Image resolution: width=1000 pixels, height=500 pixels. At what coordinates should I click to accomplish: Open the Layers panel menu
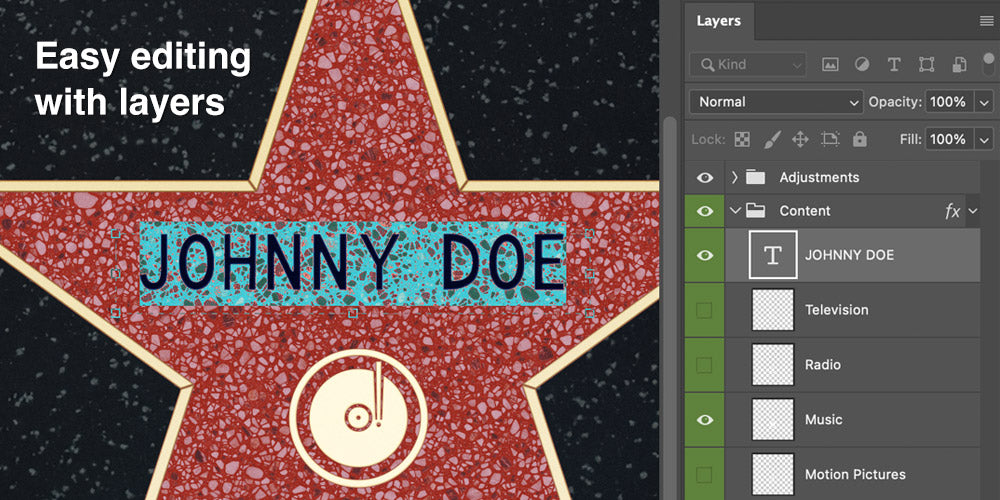[x=986, y=20]
